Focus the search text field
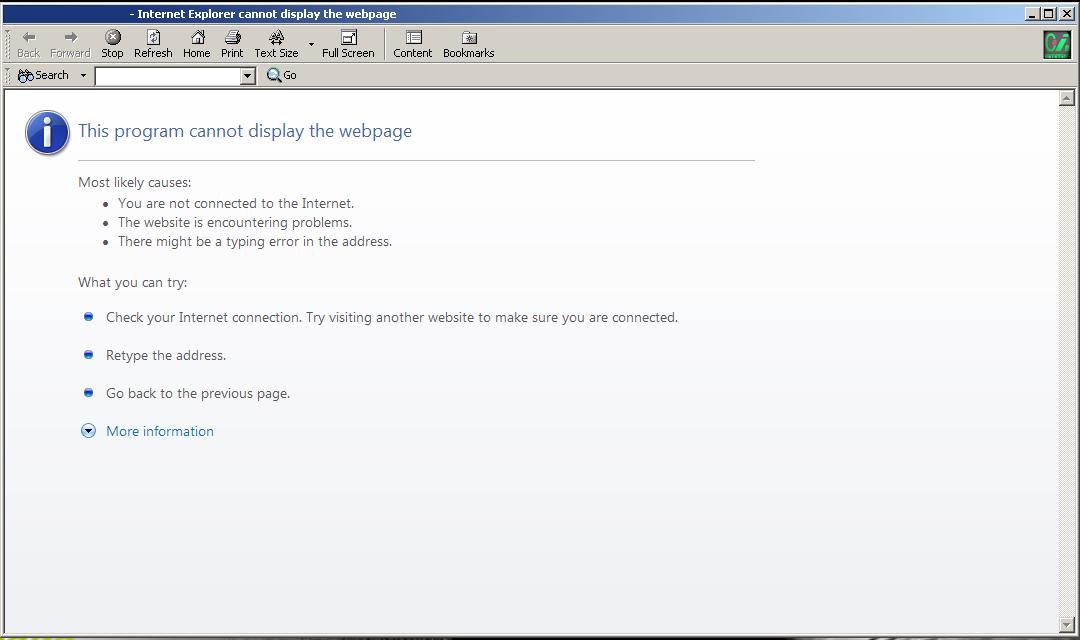 168,76
